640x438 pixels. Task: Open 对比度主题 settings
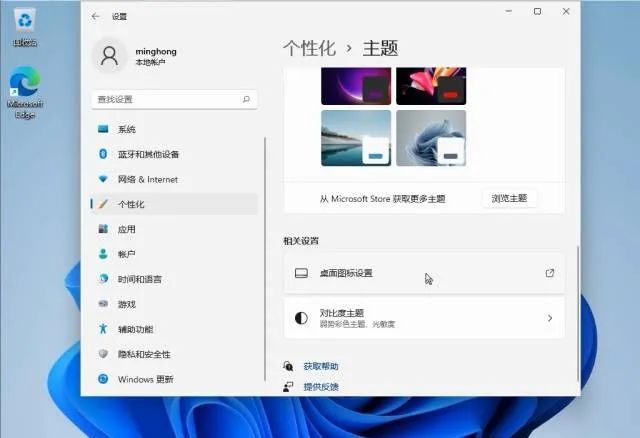point(424,318)
